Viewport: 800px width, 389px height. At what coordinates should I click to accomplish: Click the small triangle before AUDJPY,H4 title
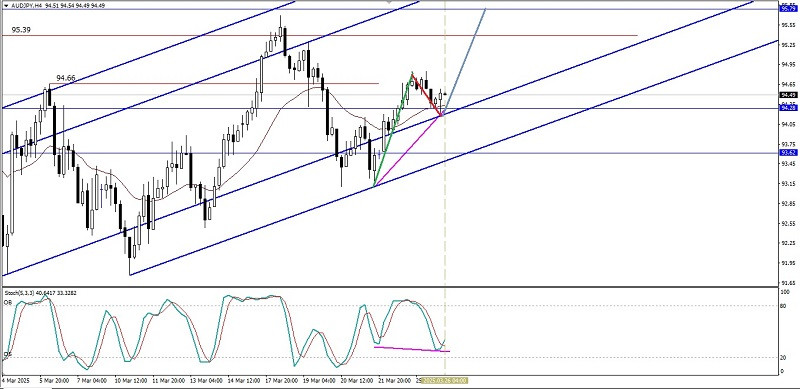click(x=5, y=5)
